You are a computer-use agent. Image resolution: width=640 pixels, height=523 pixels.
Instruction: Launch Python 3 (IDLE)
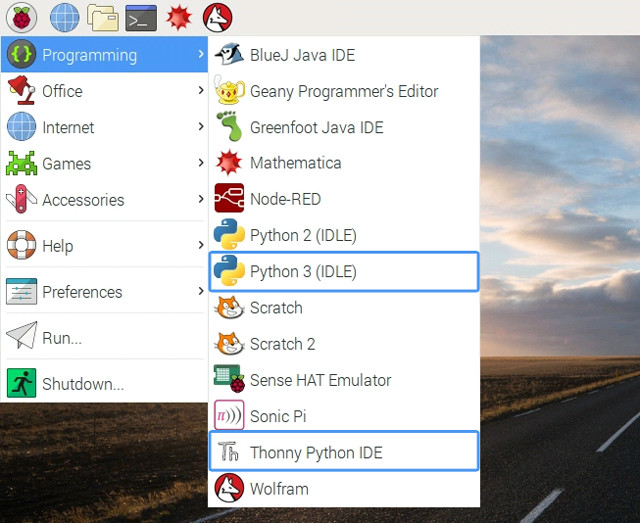344,271
